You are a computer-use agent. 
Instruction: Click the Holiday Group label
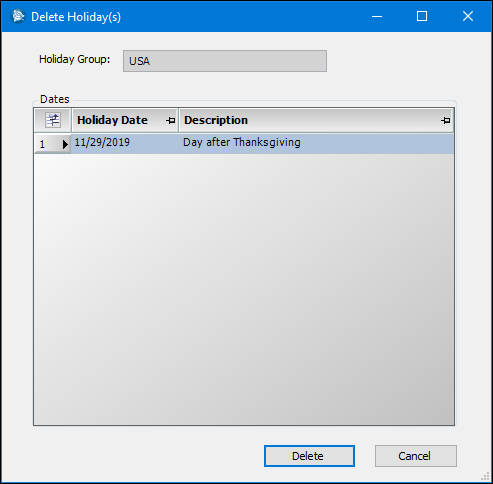74,59
